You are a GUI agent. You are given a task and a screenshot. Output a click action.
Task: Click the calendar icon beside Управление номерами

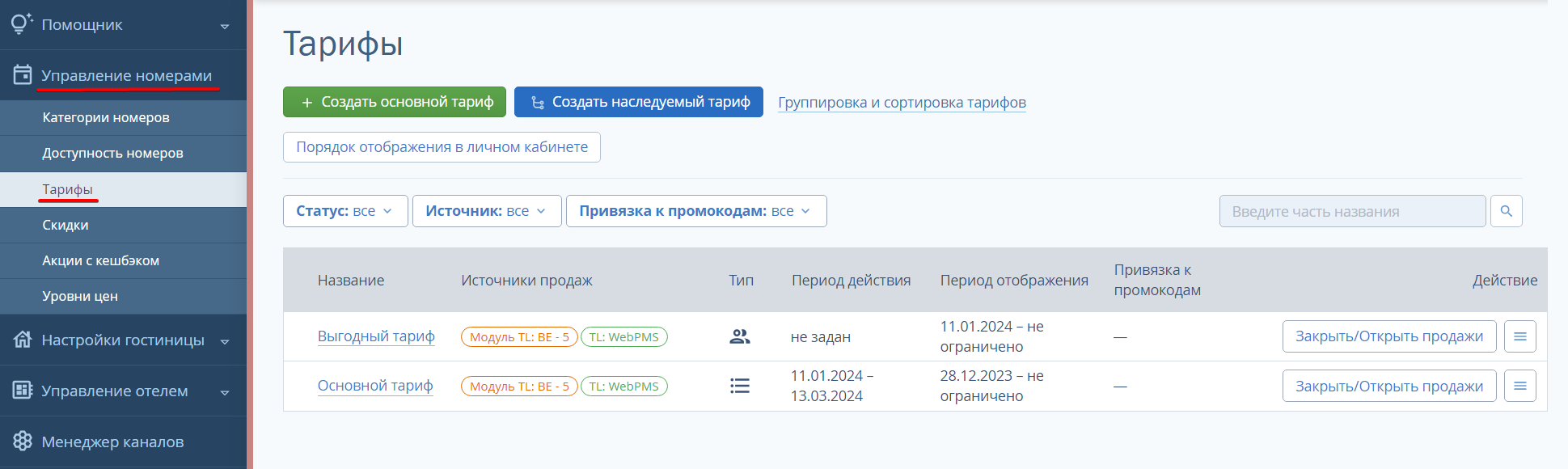[x=23, y=74]
